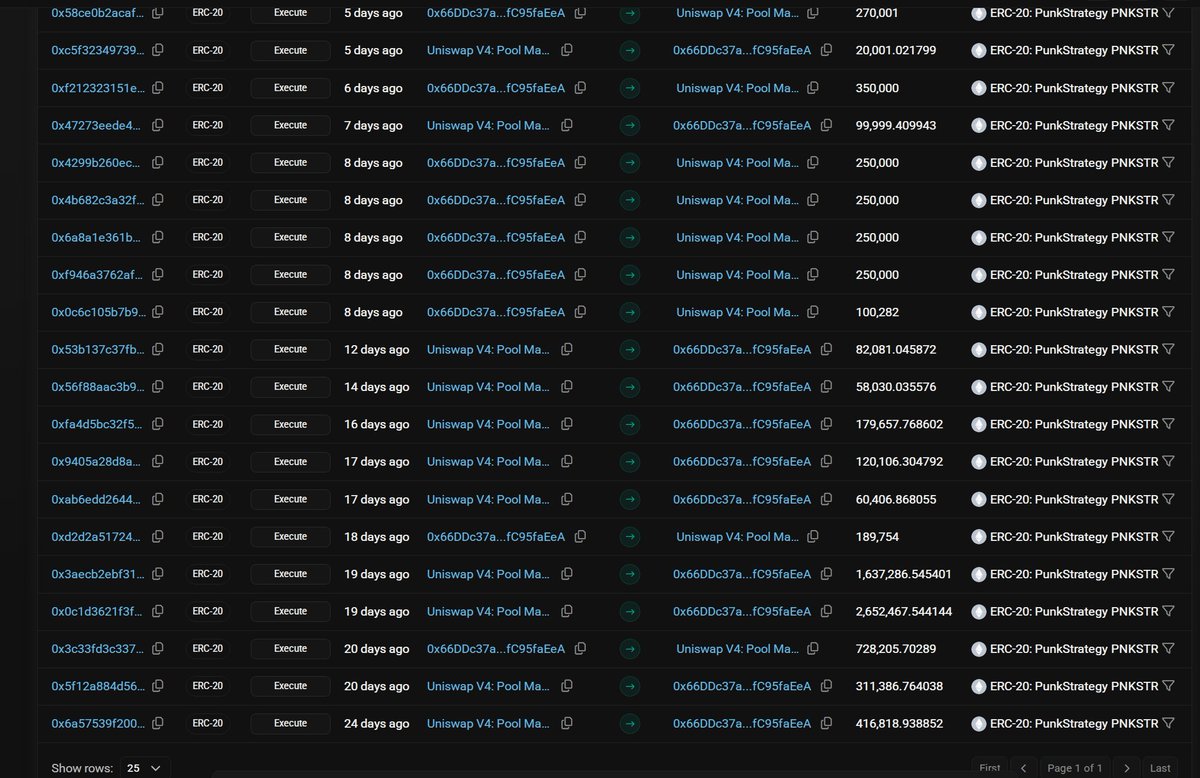1200x778 pixels.
Task: Open sender 0x66DDc37a...fC95faEeA in 0x4b682c3a32f row
Action: [496, 200]
